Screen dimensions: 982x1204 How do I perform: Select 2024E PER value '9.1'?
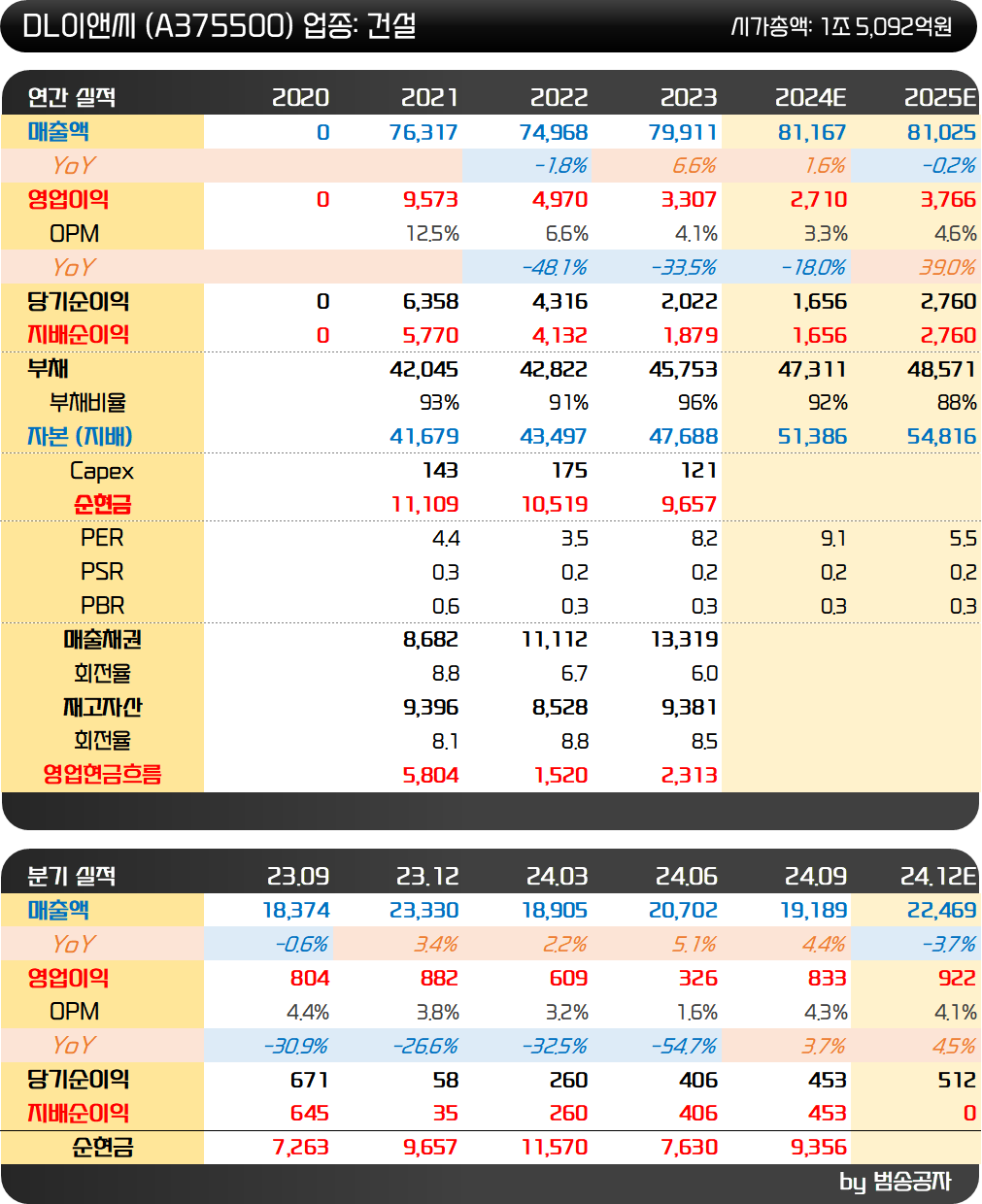point(833,538)
